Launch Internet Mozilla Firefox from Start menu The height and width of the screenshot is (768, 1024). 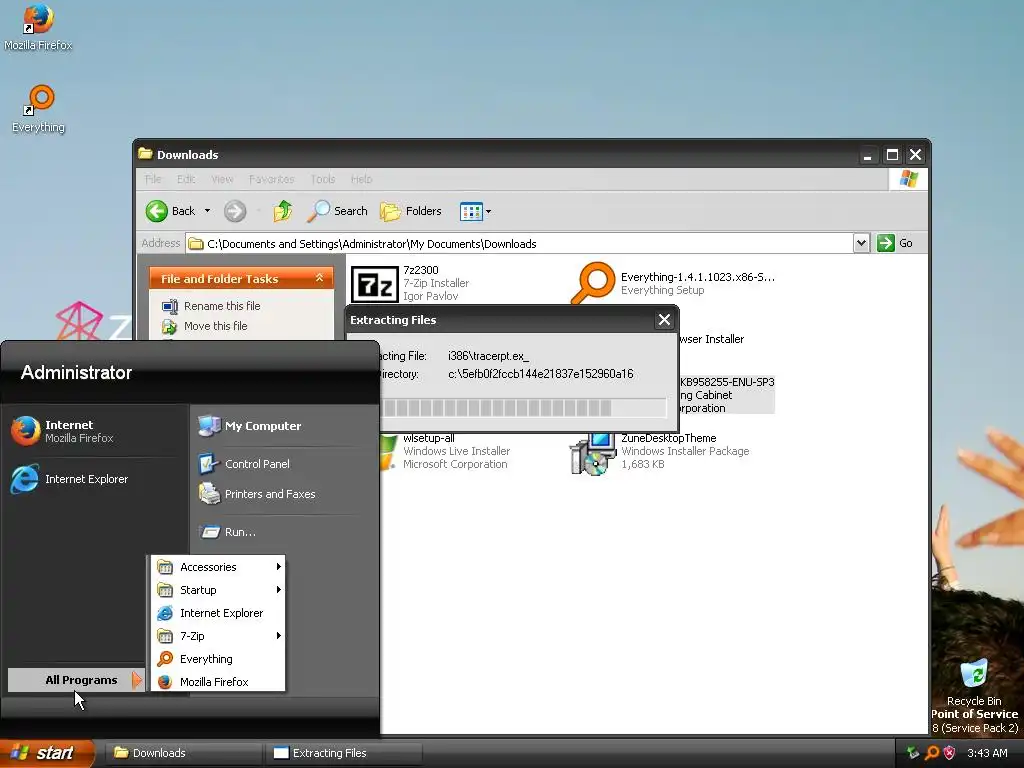(x=96, y=431)
